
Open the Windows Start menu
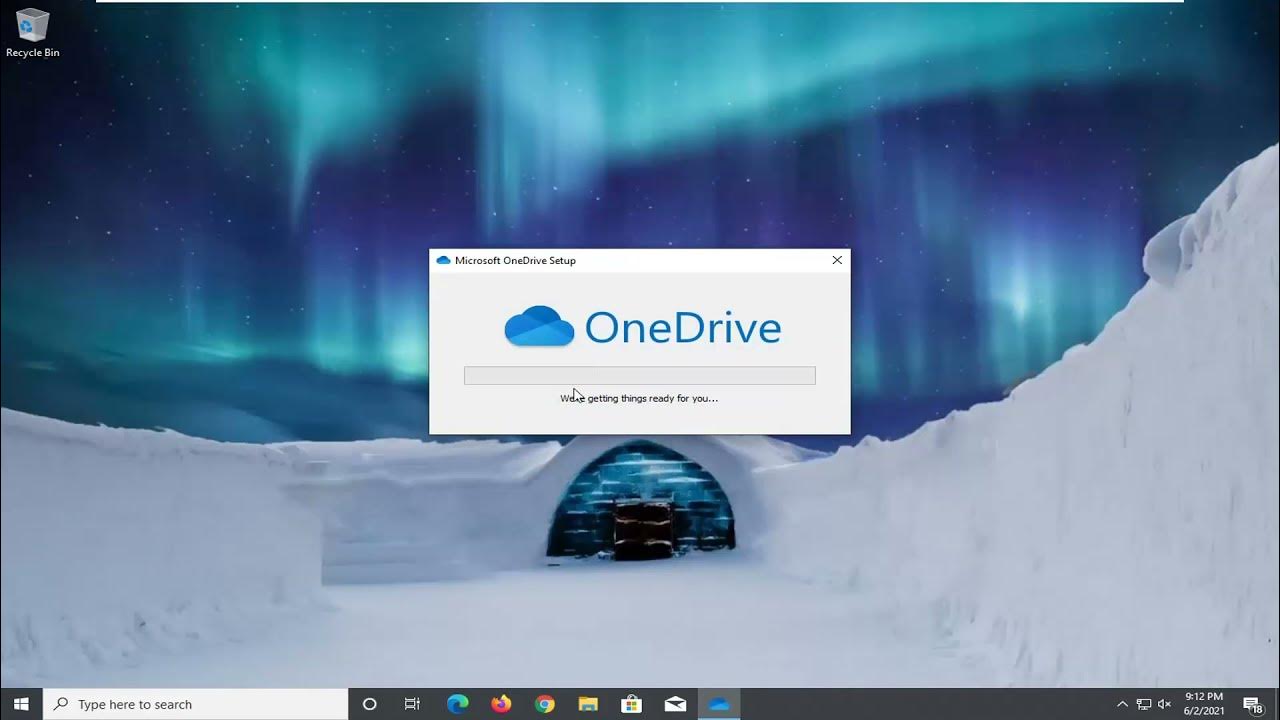click(21, 704)
